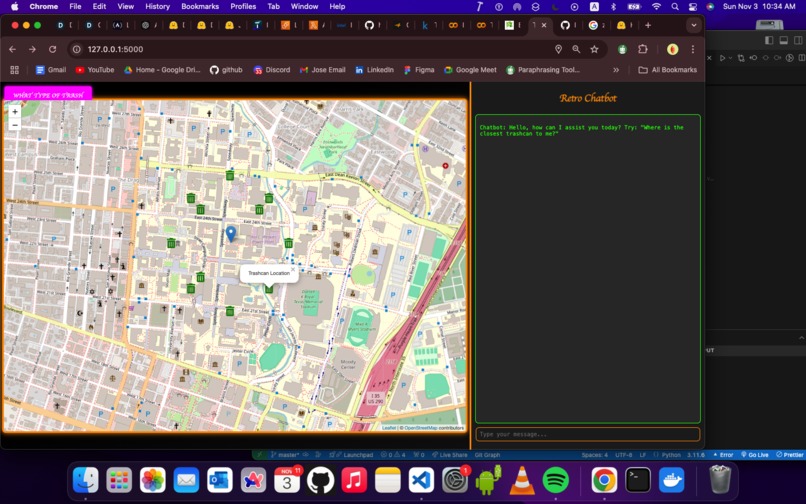Zoom out on the map
The height and width of the screenshot is (504, 806).
(x=15, y=124)
